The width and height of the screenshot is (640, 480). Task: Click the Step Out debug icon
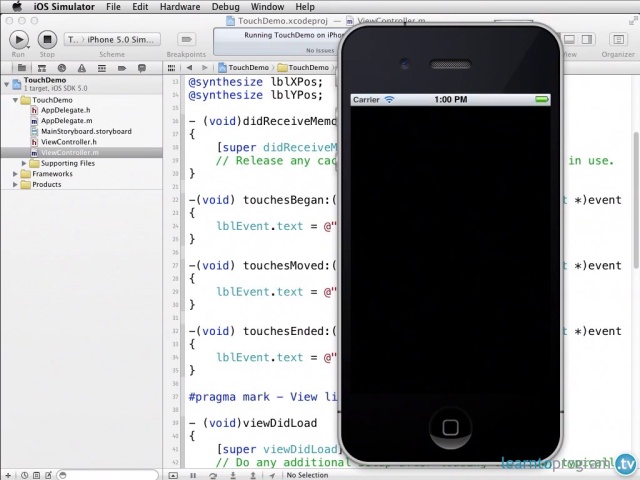pyautogui.click(x=253, y=475)
